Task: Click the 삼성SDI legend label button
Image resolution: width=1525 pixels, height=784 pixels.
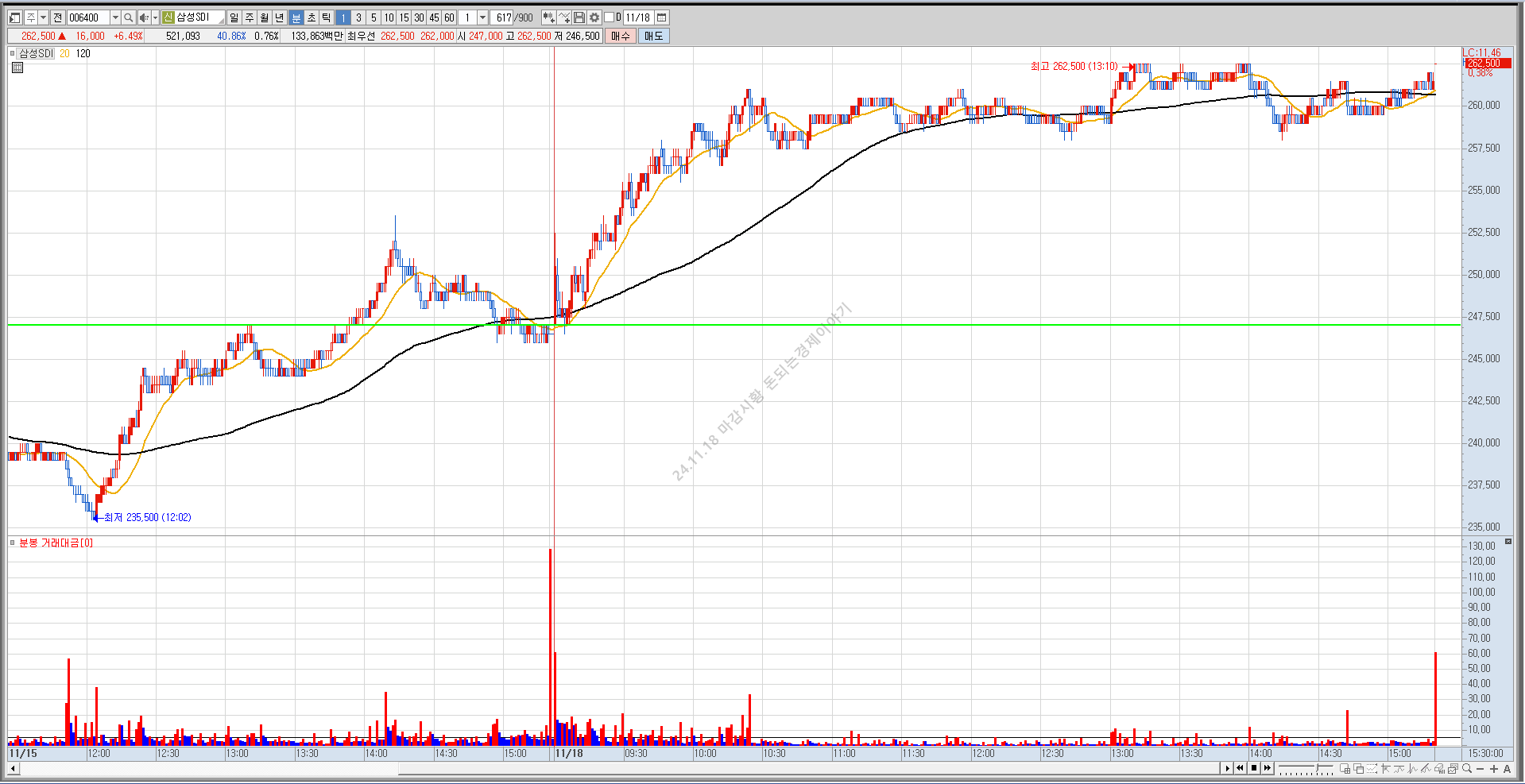Action: point(36,53)
